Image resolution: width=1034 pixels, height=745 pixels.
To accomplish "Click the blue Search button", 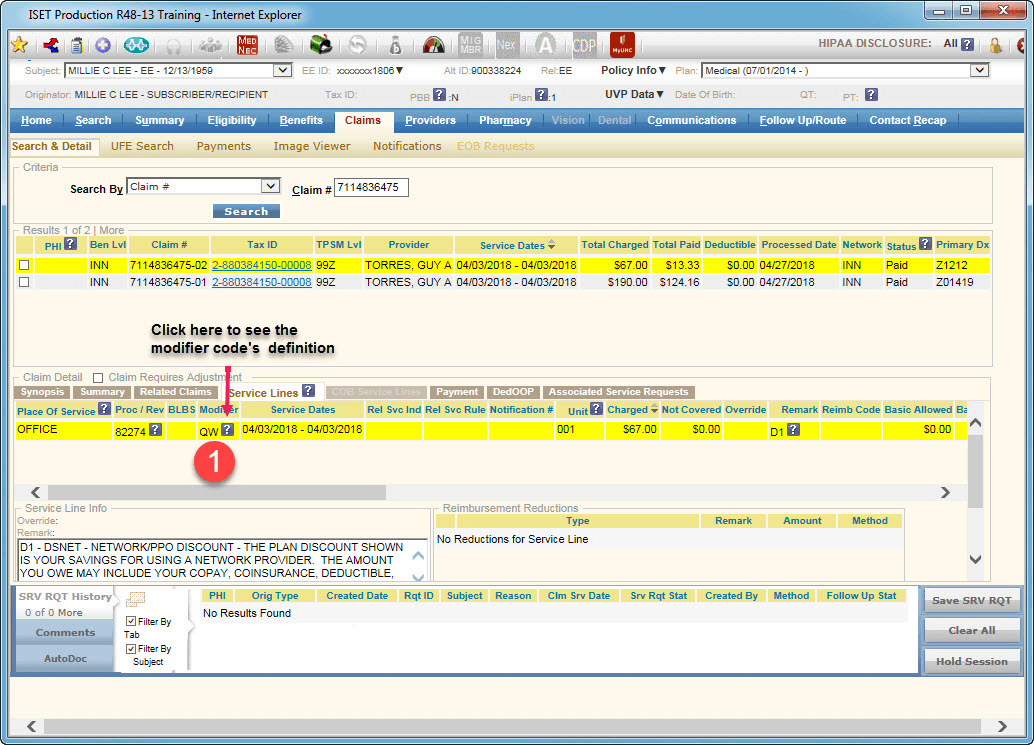I will tap(246, 211).
